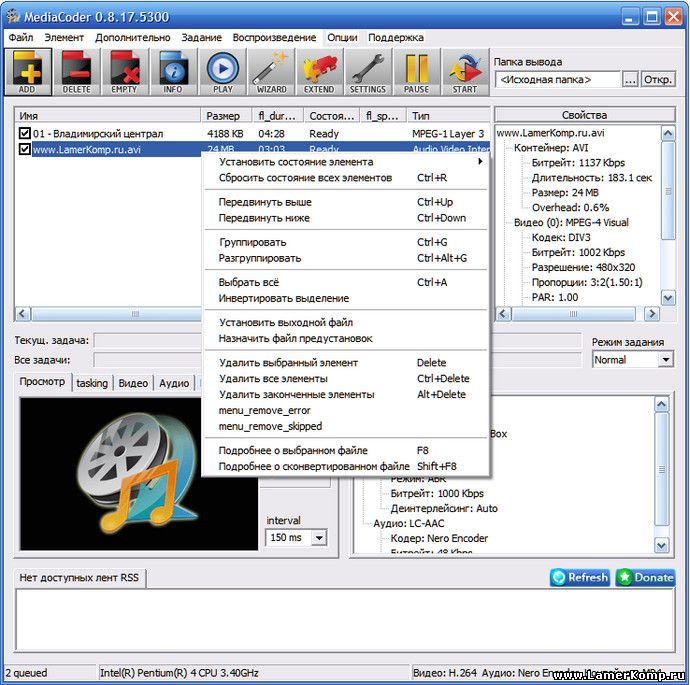Choose Удалить выбранный элемент in context menu
This screenshot has height=685, width=690.
[288, 363]
